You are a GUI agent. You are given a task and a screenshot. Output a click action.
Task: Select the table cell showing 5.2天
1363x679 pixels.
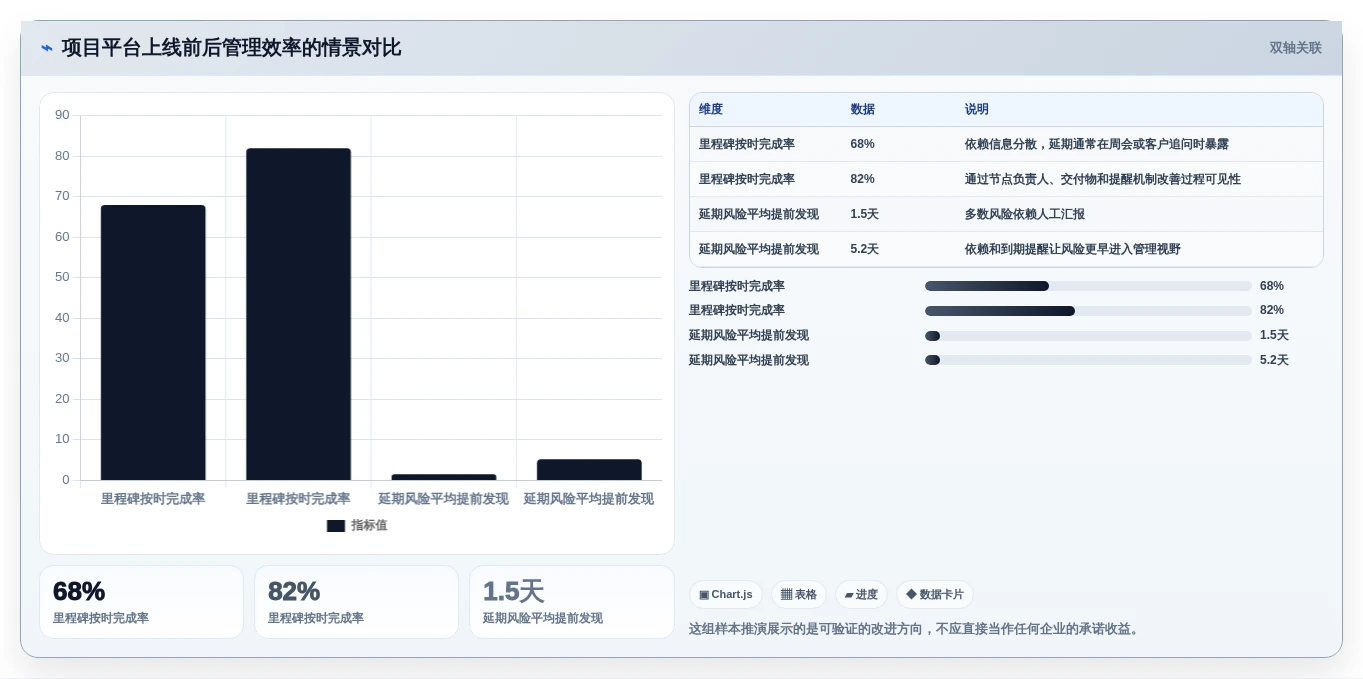pos(865,249)
